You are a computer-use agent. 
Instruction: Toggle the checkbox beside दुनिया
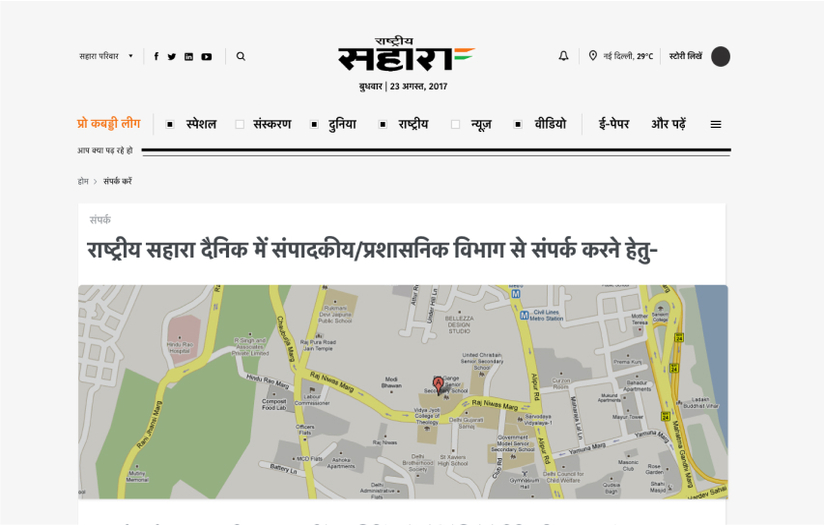[x=314, y=125]
